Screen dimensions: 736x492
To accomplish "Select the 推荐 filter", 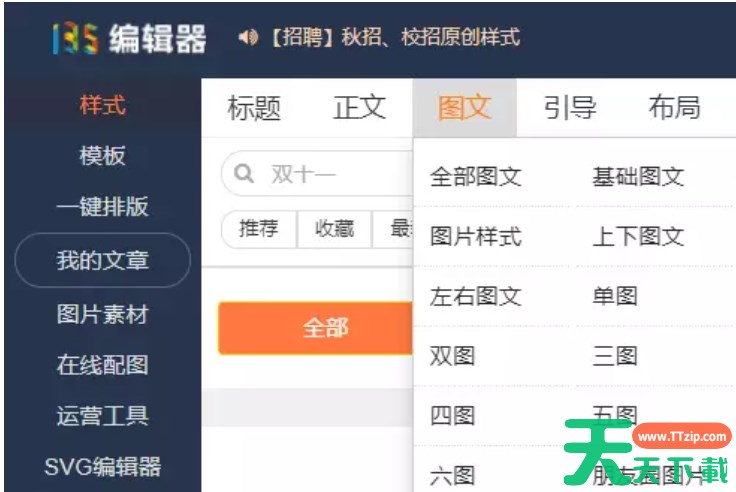I will pos(259,229).
